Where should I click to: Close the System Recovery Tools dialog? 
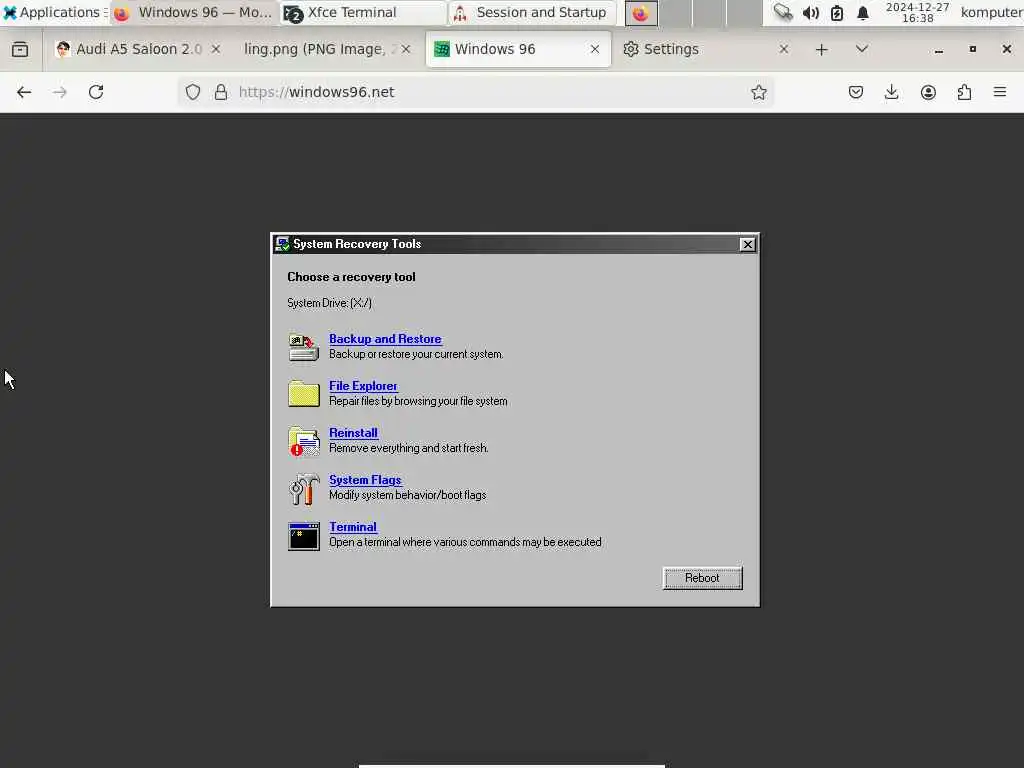pos(747,244)
